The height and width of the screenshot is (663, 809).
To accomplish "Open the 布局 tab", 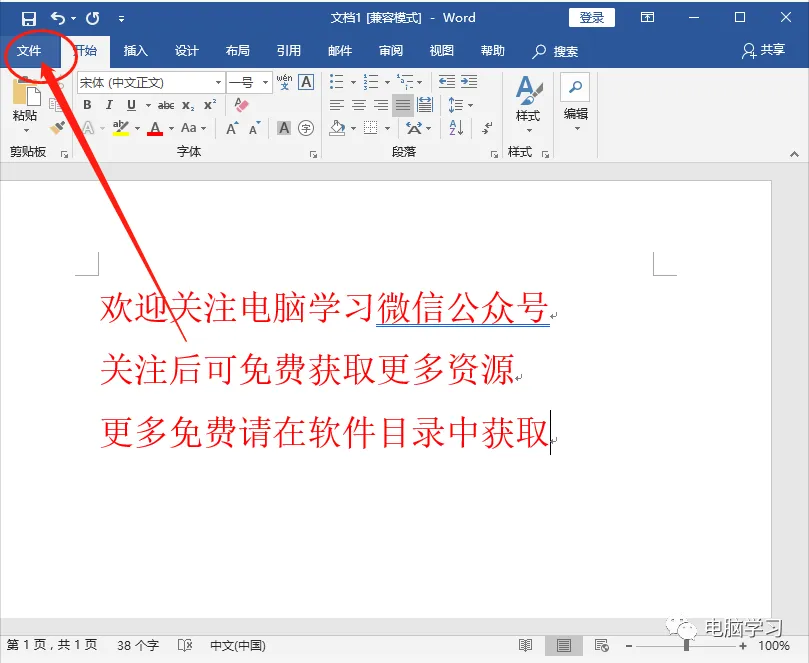I will click(238, 51).
